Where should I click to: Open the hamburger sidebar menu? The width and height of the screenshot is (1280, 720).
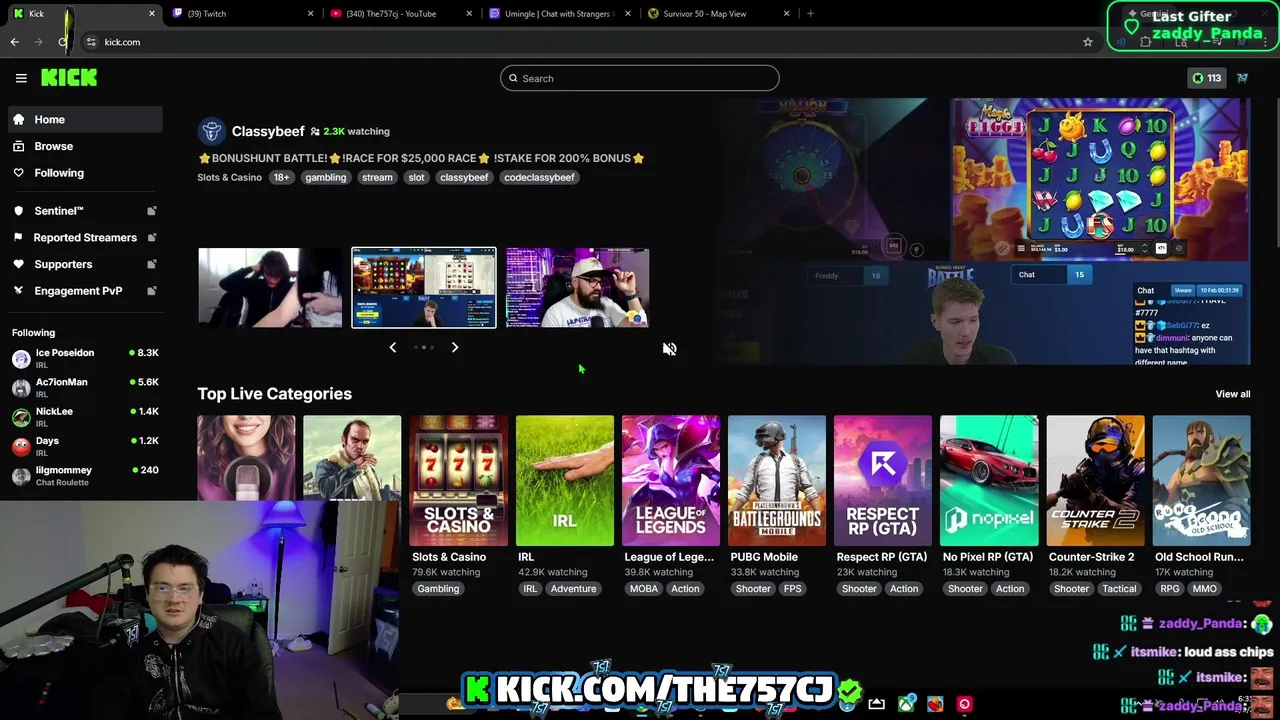(21, 78)
